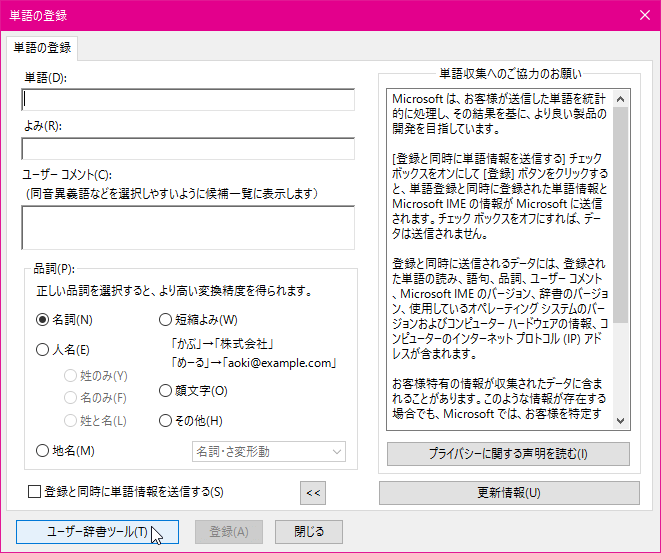Open プライバシーに関する声明を読む(I)
This screenshot has width=661, height=553.
[x=508, y=454]
